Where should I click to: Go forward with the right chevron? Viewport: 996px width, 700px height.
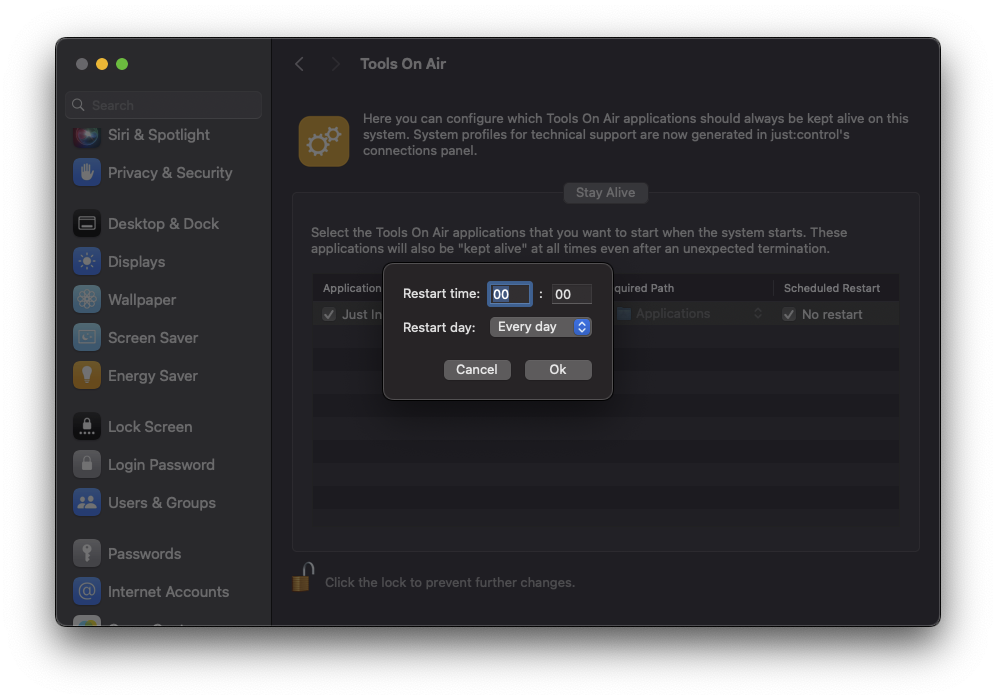pyautogui.click(x=335, y=64)
